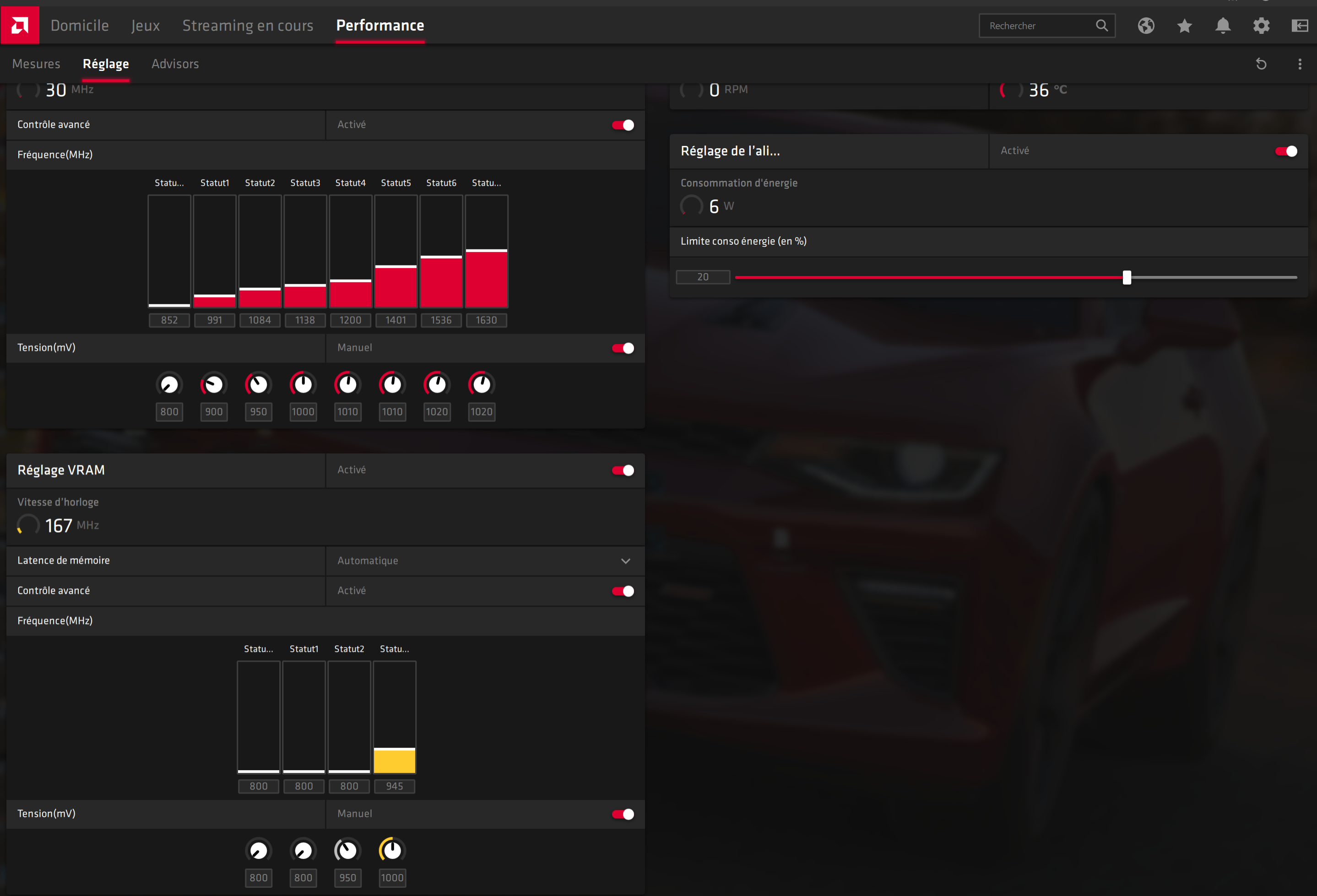The height and width of the screenshot is (896, 1317).
Task: Toggle the sidebar panel icon
Action: click(1300, 26)
